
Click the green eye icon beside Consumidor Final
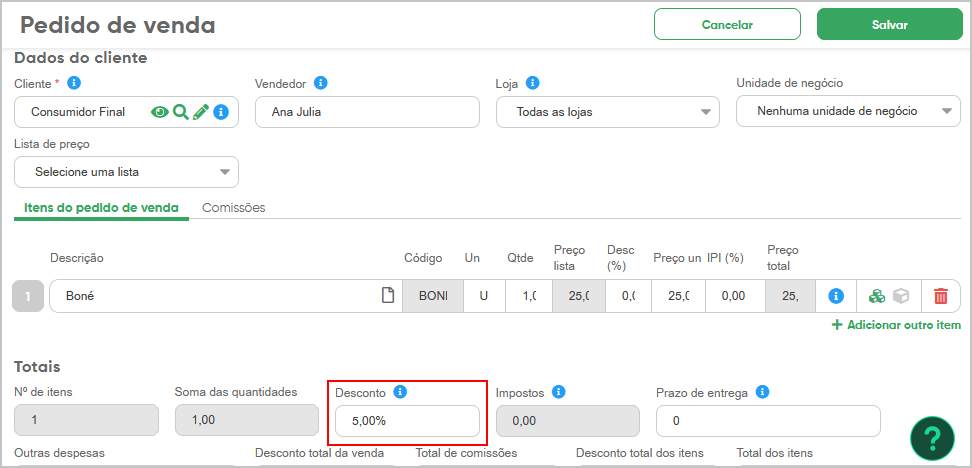pyautogui.click(x=160, y=112)
